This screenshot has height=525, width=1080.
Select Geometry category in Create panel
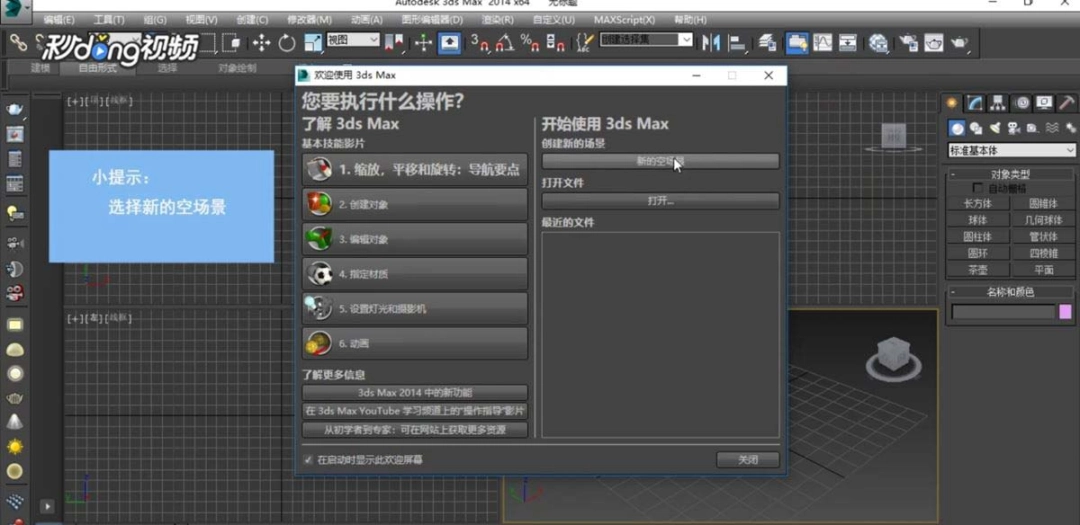[x=957, y=128]
